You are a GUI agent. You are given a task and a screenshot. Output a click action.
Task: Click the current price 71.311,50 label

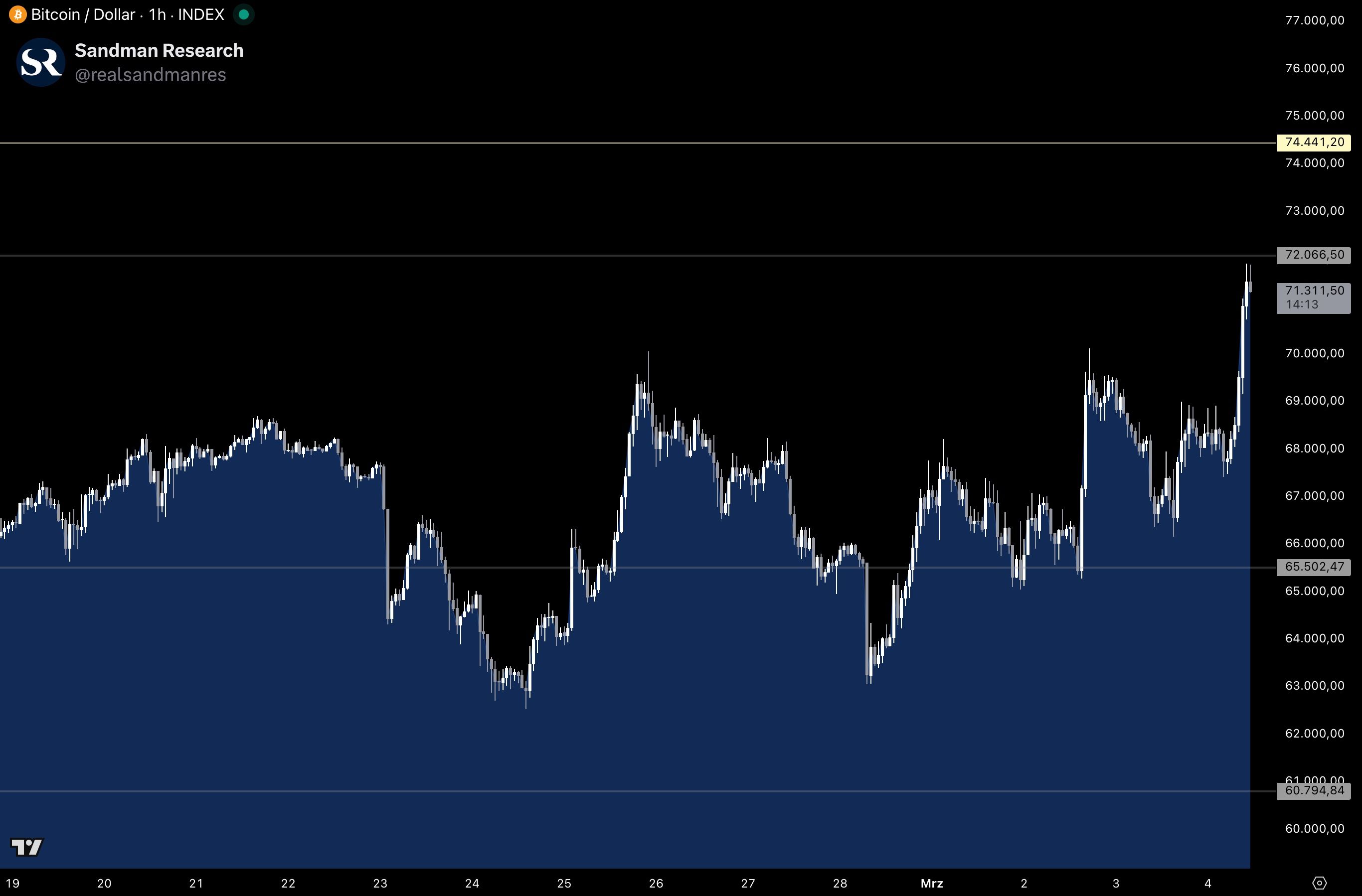pos(1314,297)
